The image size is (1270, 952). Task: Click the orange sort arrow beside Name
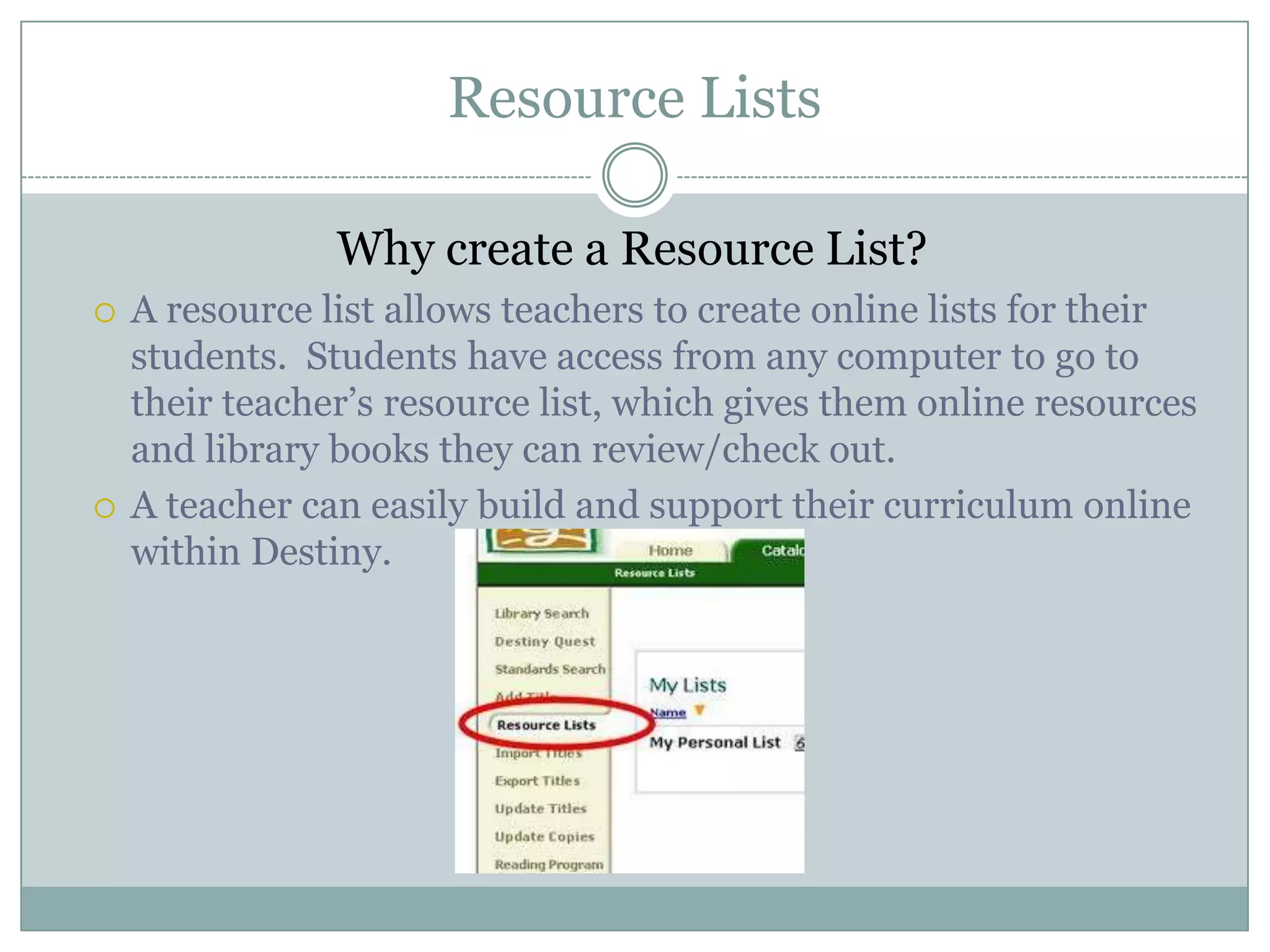point(699,710)
